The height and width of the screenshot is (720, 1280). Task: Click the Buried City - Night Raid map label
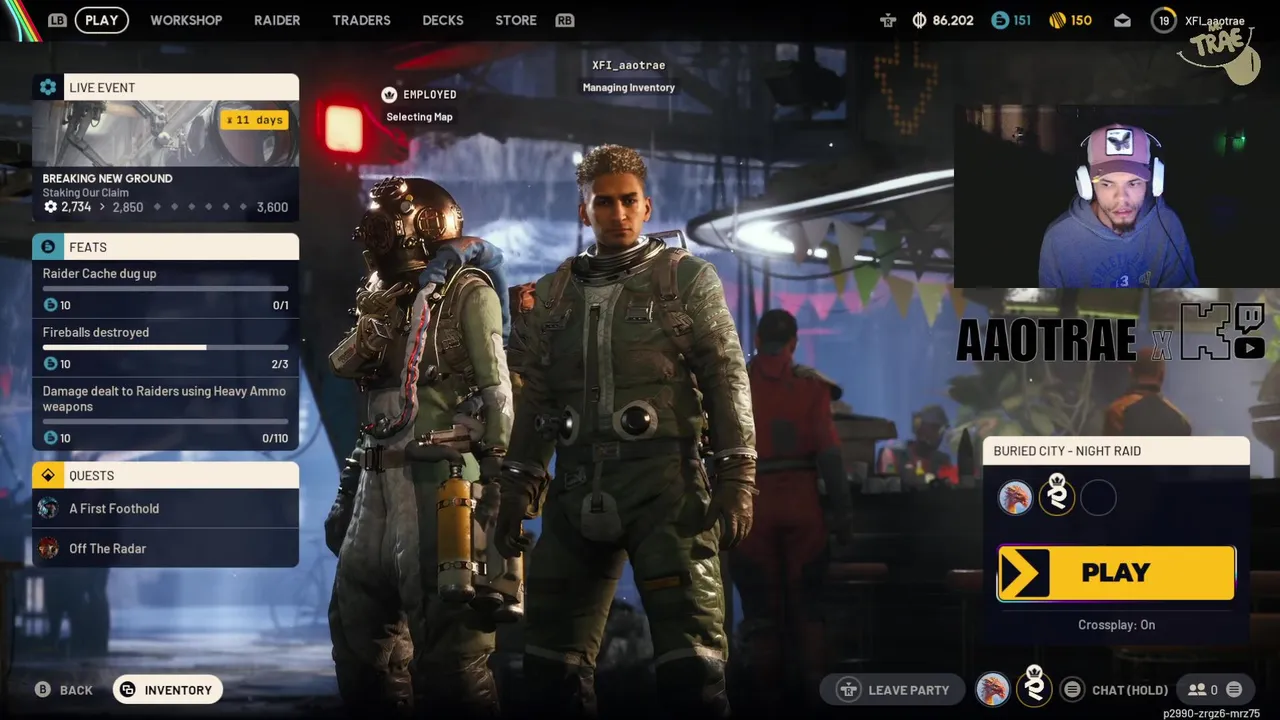1067,451
